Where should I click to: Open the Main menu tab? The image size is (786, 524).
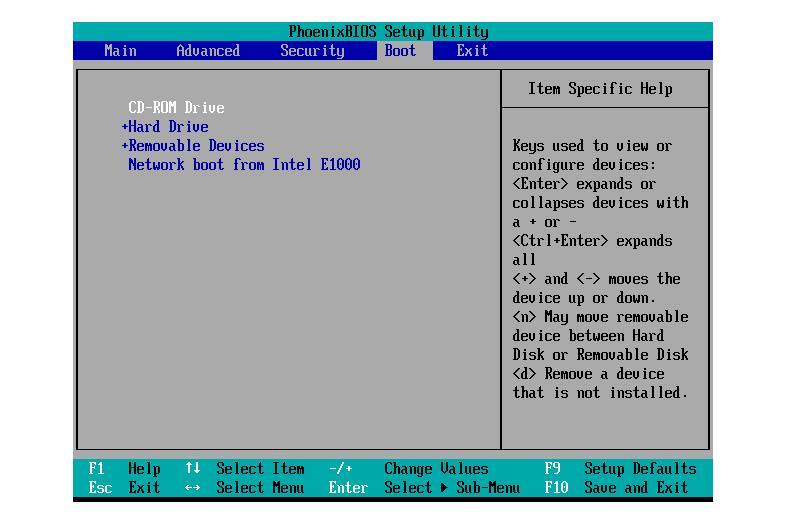(x=120, y=51)
